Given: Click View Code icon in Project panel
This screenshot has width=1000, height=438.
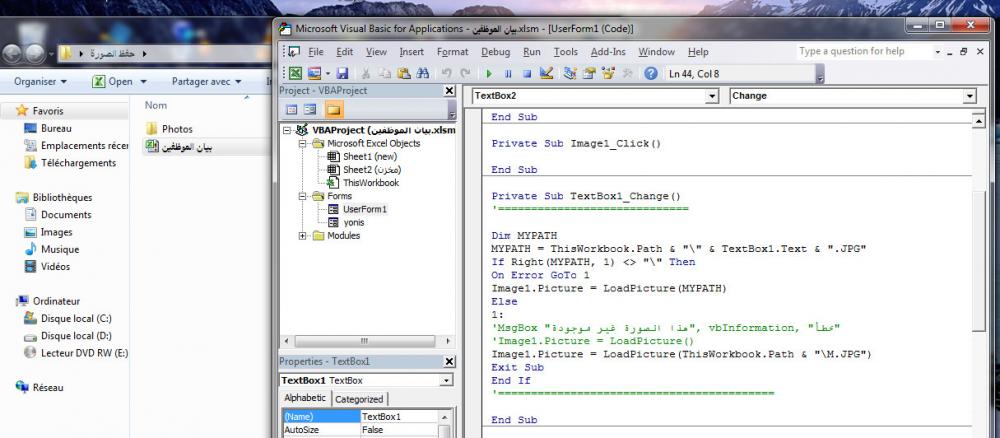Looking at the screenshot, I should [291, 110].
